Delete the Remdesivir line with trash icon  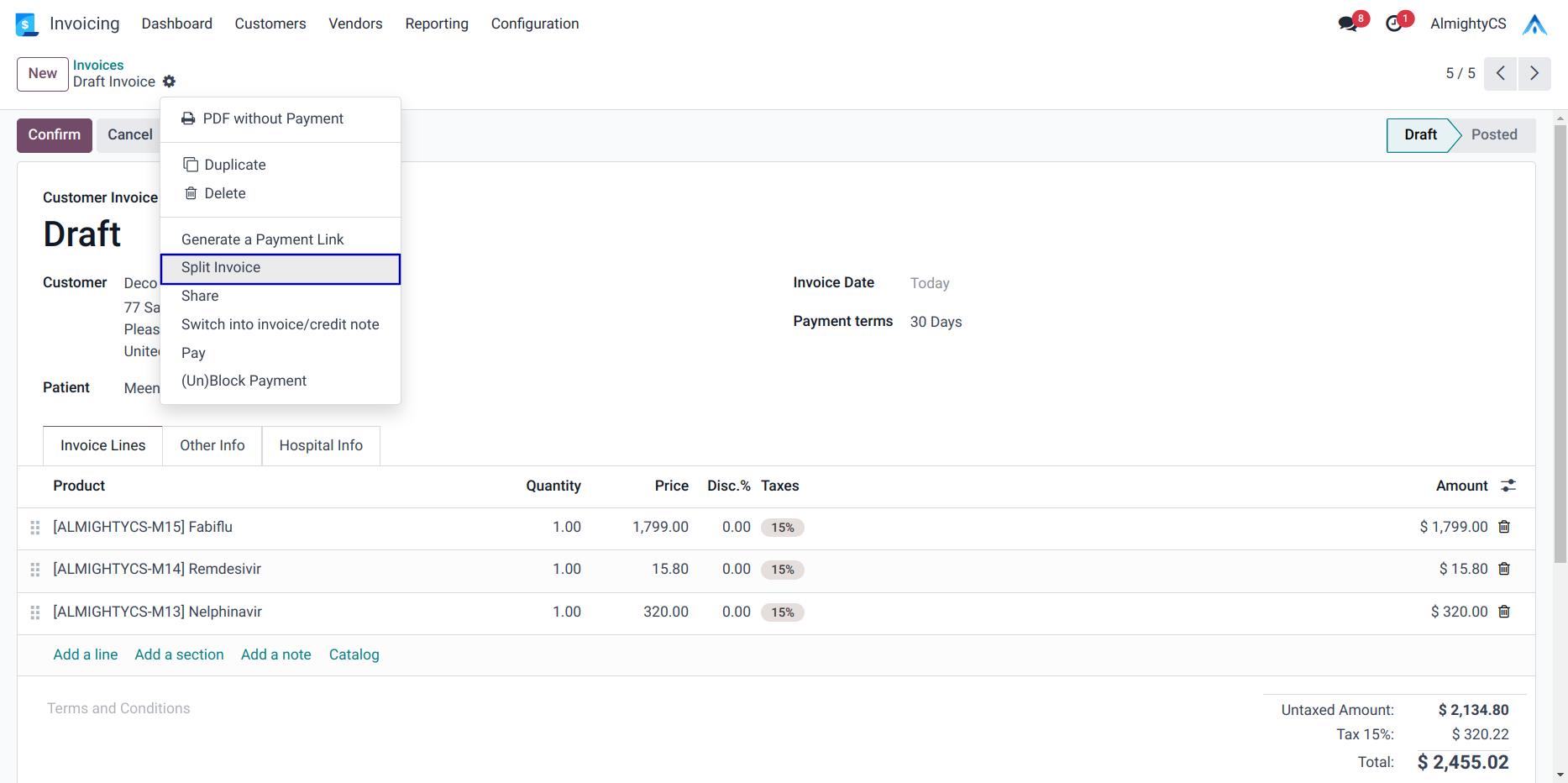1504,569
